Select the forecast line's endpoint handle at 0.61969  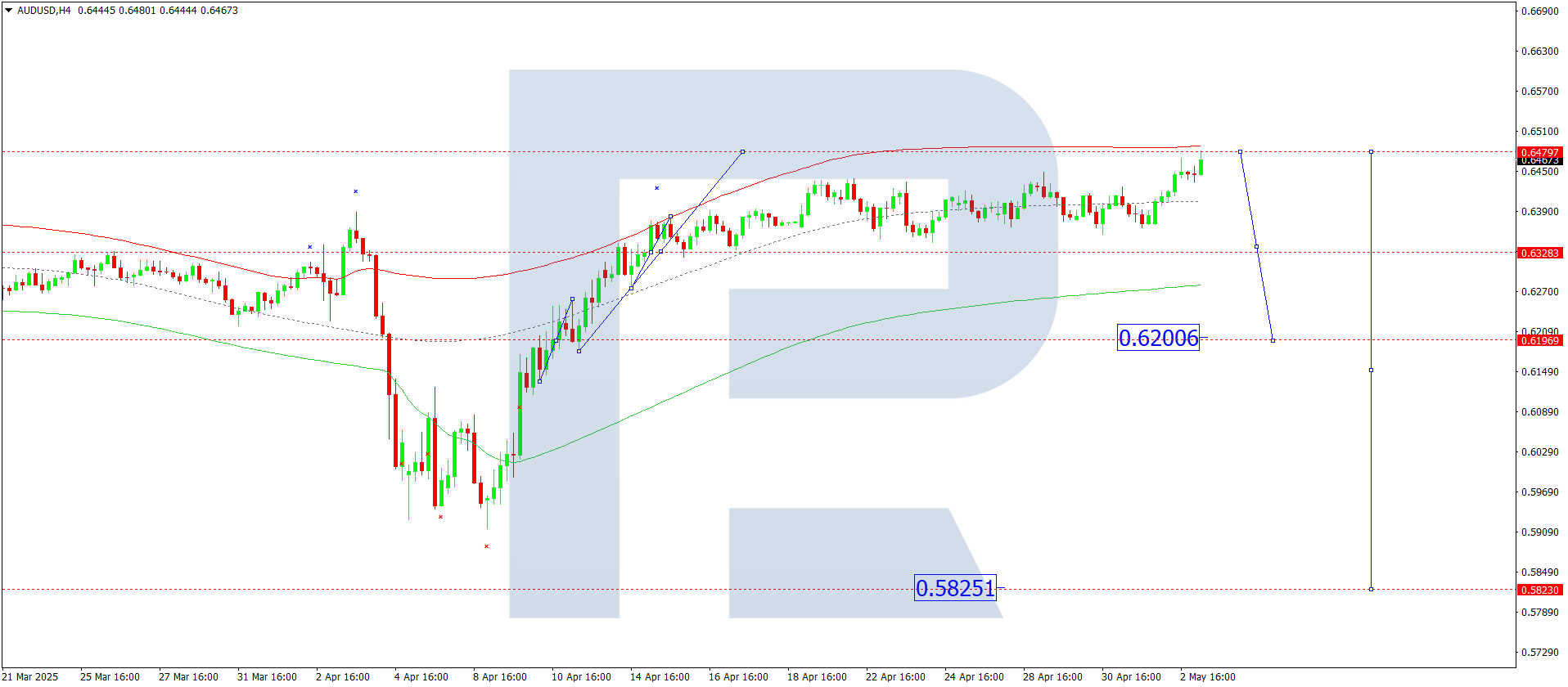pyautogui.click(x=1273, y=340)
